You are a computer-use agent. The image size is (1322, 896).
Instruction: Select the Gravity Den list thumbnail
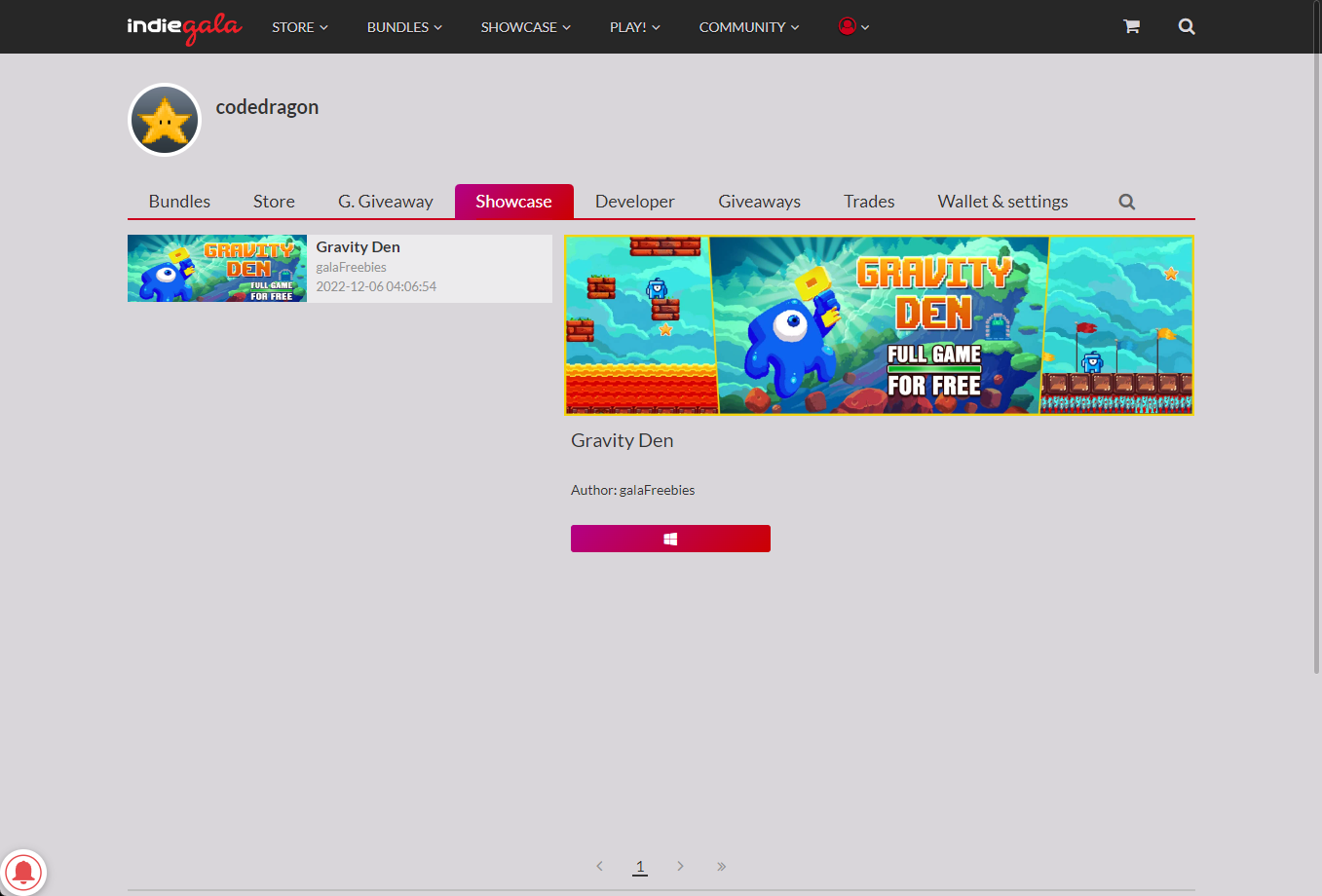[217, 269]
